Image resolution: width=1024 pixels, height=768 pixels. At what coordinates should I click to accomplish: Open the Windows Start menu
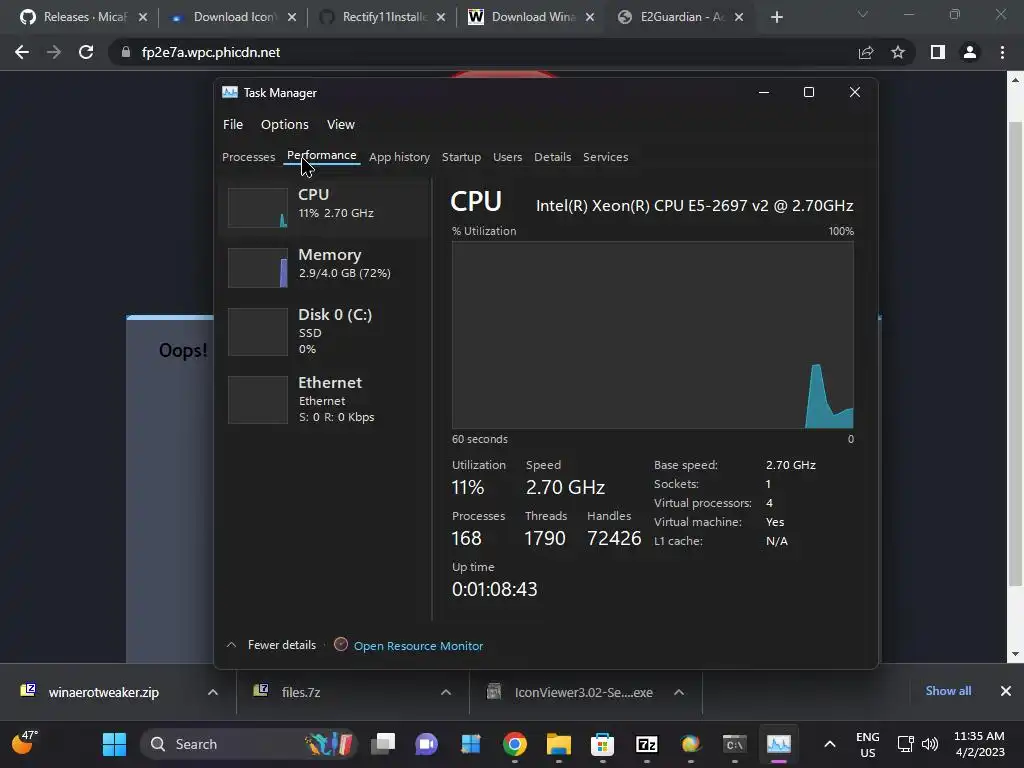click(x=114, y=744)
